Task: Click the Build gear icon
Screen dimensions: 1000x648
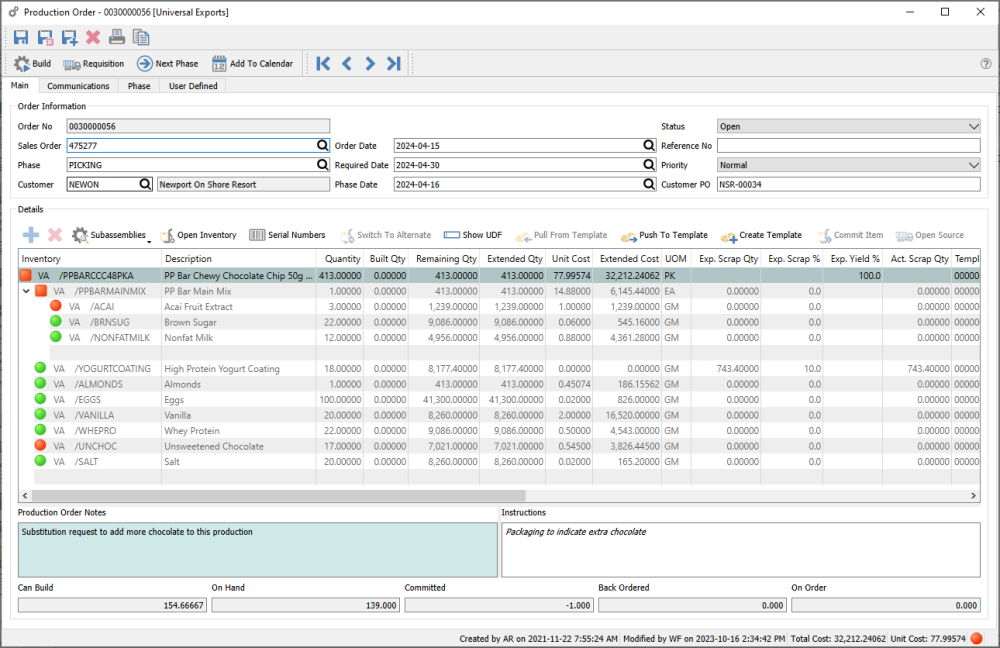Action: point(22,64)
